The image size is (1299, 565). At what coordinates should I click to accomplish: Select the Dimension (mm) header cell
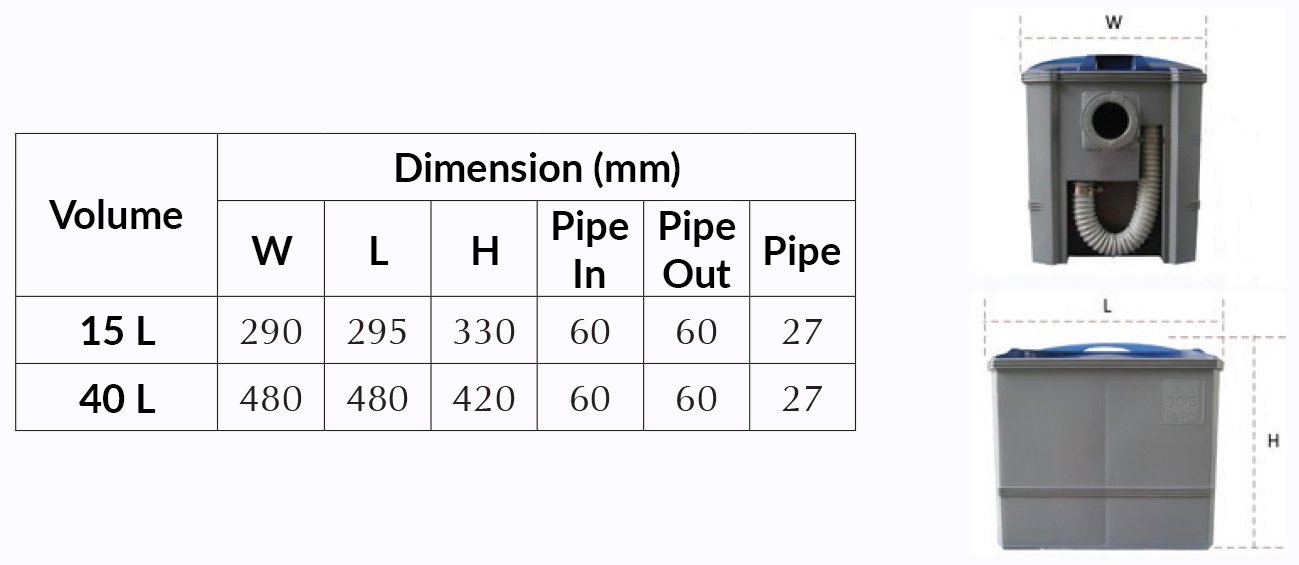point(536,167)
